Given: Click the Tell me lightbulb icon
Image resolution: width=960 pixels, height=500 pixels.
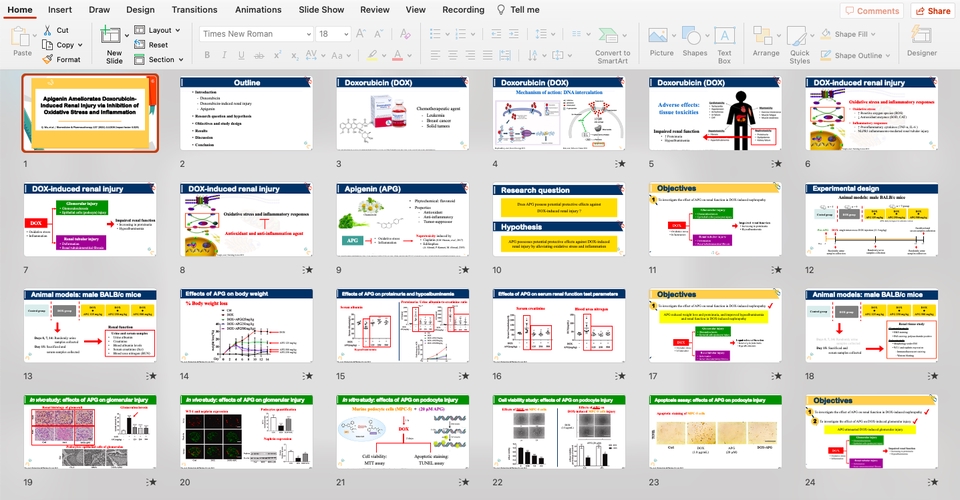Looking at the screenshot, I should [x=501, y=10].
